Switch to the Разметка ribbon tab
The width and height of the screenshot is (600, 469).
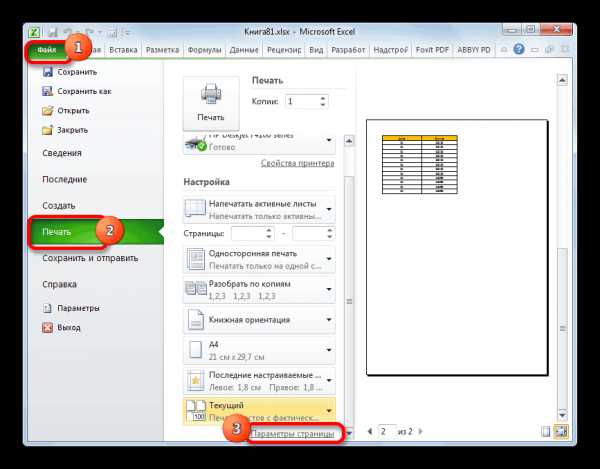coord(163,50)
